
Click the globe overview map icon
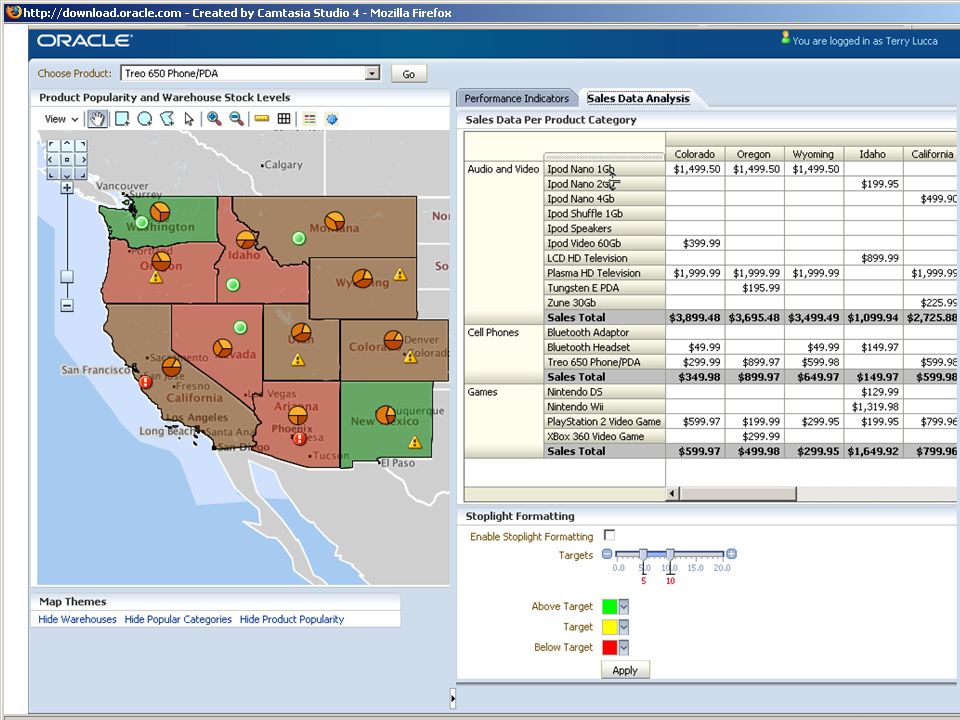[332, 119]
